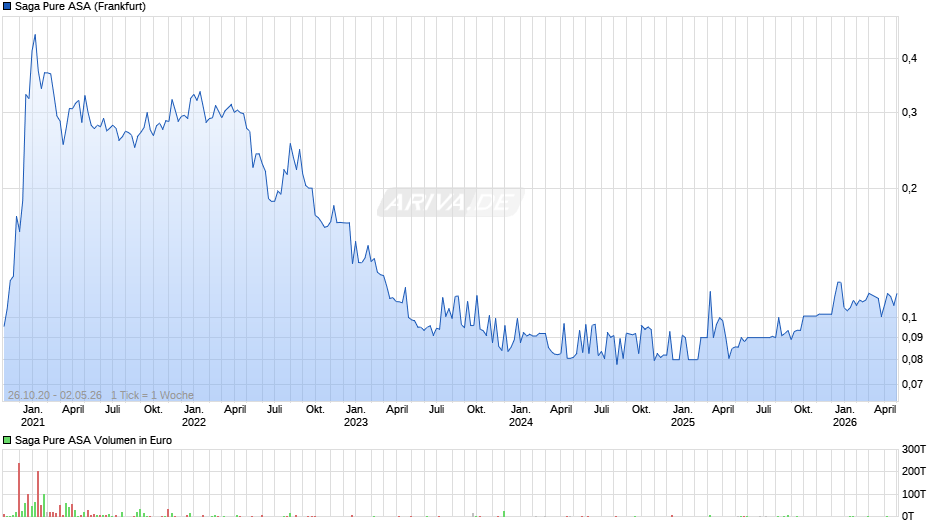Click the 0,07 price axis label

[x=912, y=384]
